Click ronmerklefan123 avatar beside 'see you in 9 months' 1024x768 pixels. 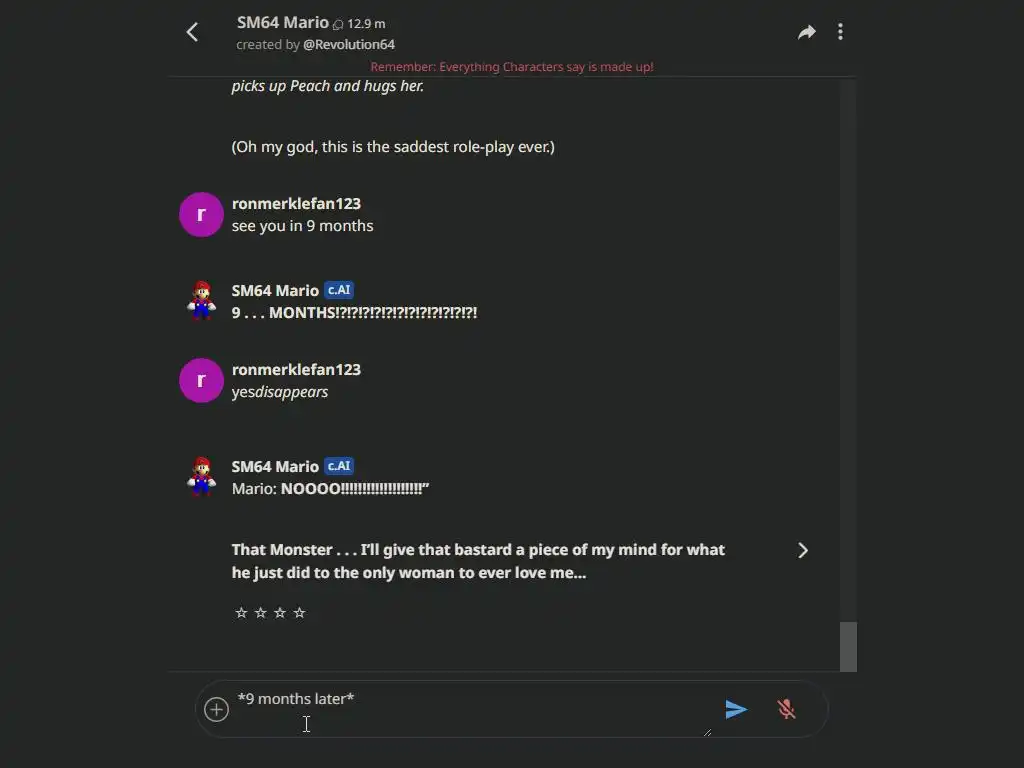201,214
